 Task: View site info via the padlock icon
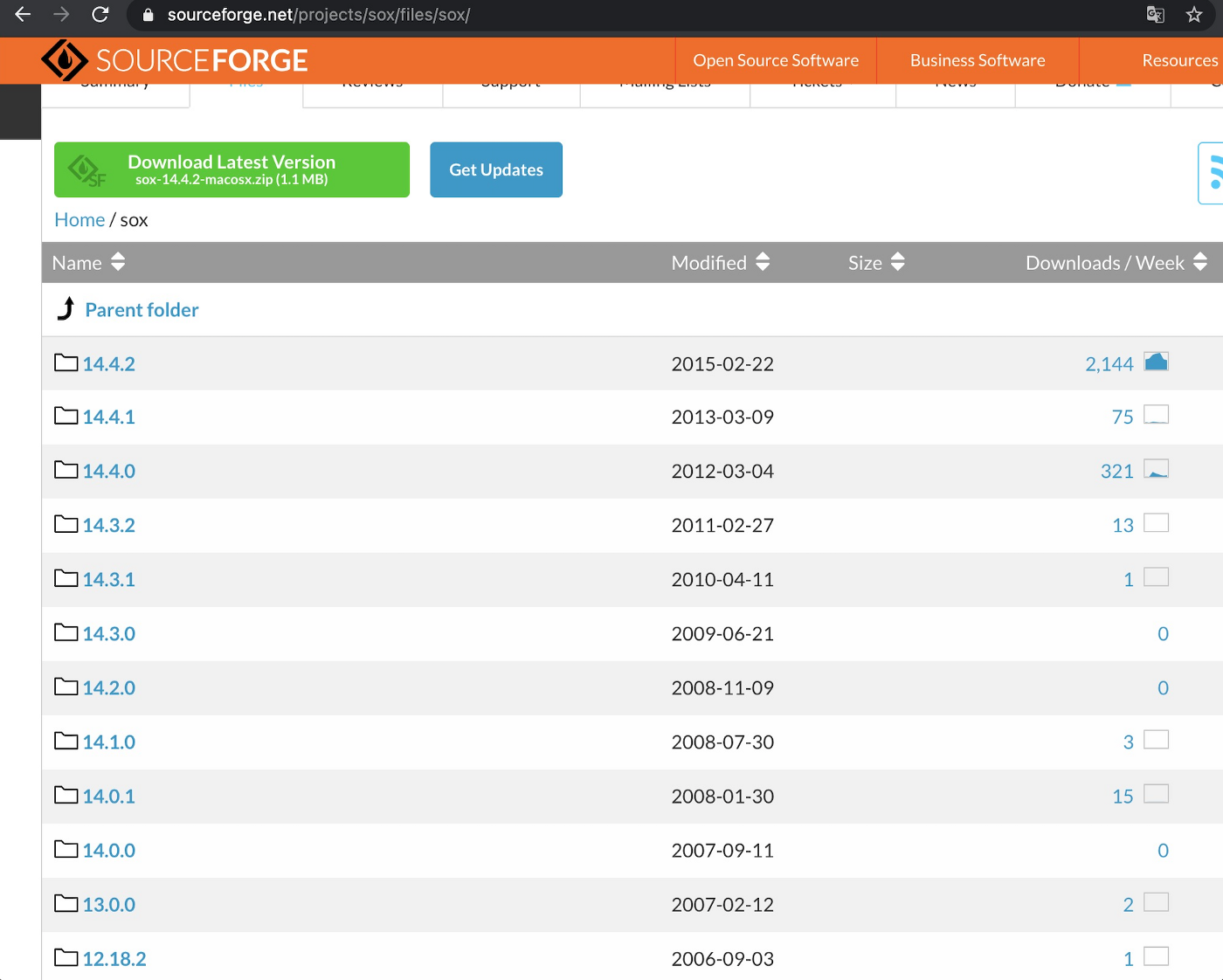coord(148,15)
